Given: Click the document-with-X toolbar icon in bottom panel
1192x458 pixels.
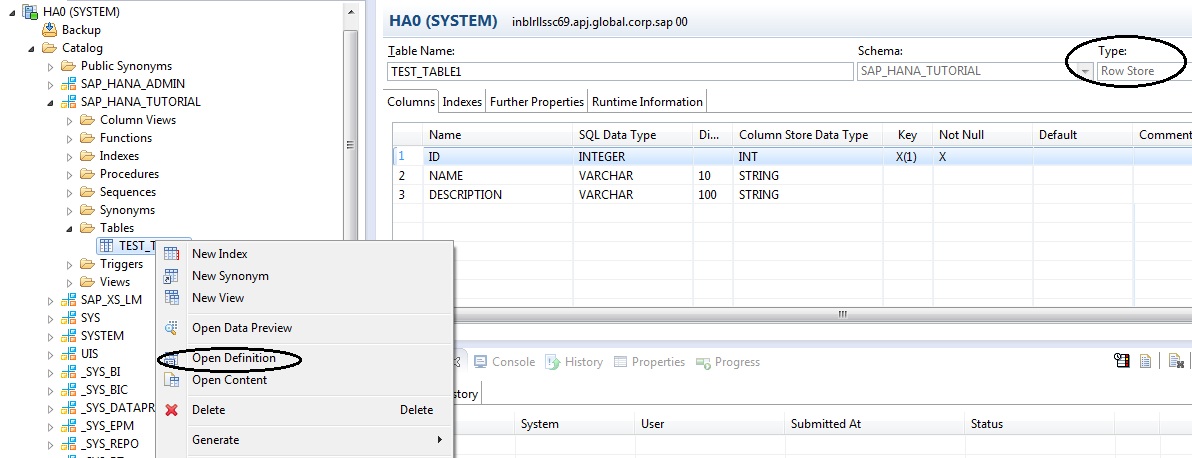Looking at the screenshot, I should coord(1176,361).
